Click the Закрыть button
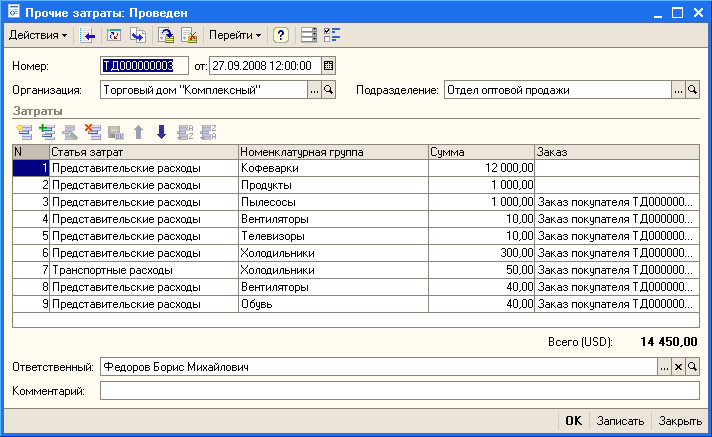The image size is (712, 437). pyautogui.click(x=680, y=421)
